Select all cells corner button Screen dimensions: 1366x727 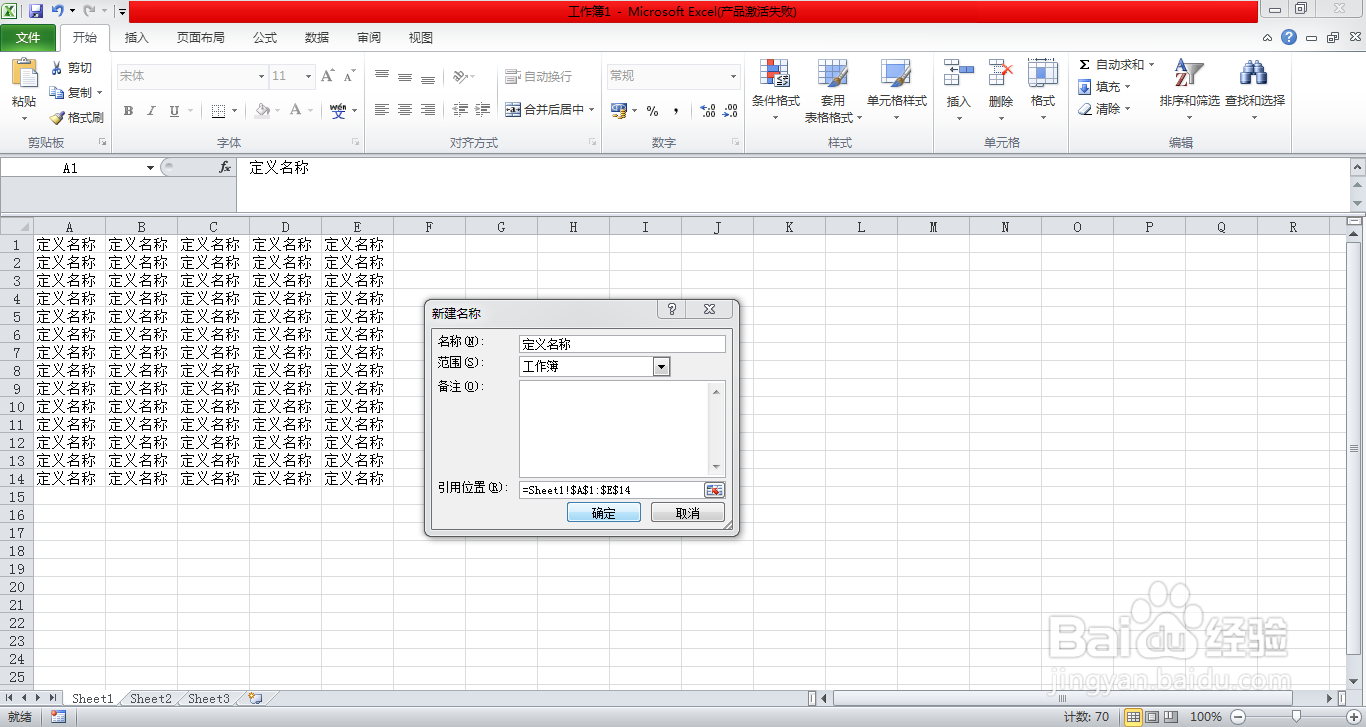tap(17, 227)
